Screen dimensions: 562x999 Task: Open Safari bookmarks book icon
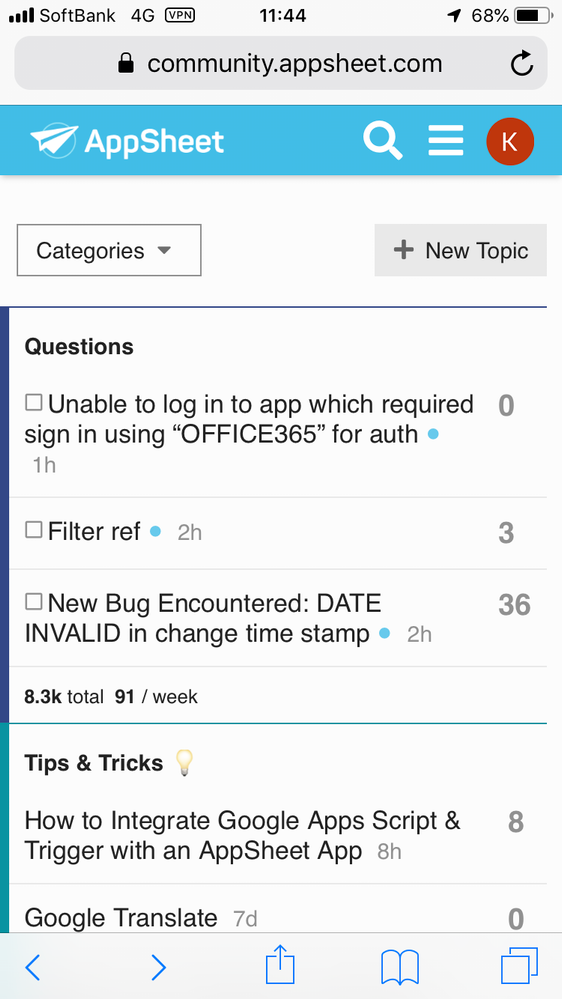(400, 967)
